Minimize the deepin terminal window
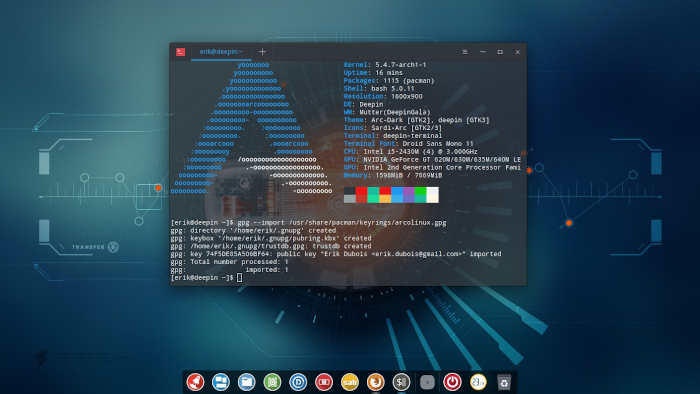This screenshot has height=394, width=700. click(483, 52)
